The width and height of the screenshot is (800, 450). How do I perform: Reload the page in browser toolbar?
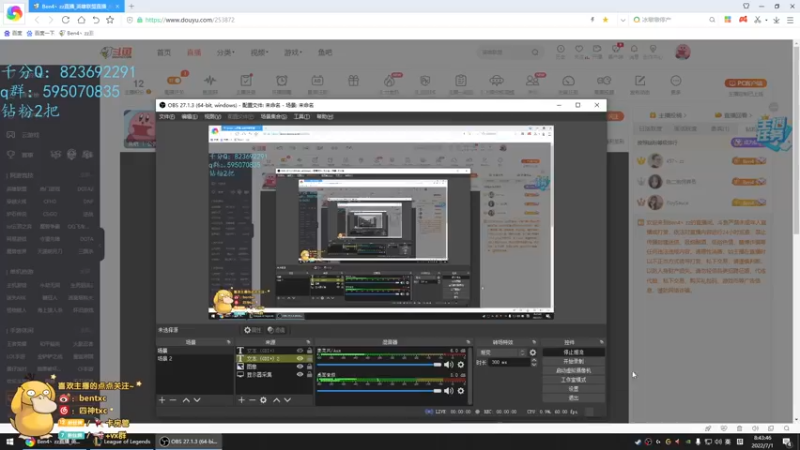pyautogui.click(x=65, y=20)
